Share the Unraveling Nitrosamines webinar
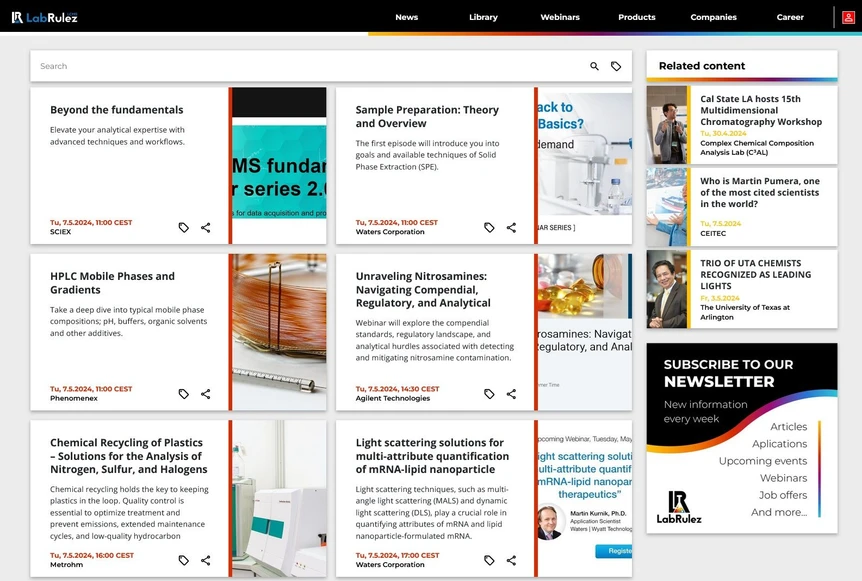The image size is (862, 581). pyautogui.click(x=511, y=394)
